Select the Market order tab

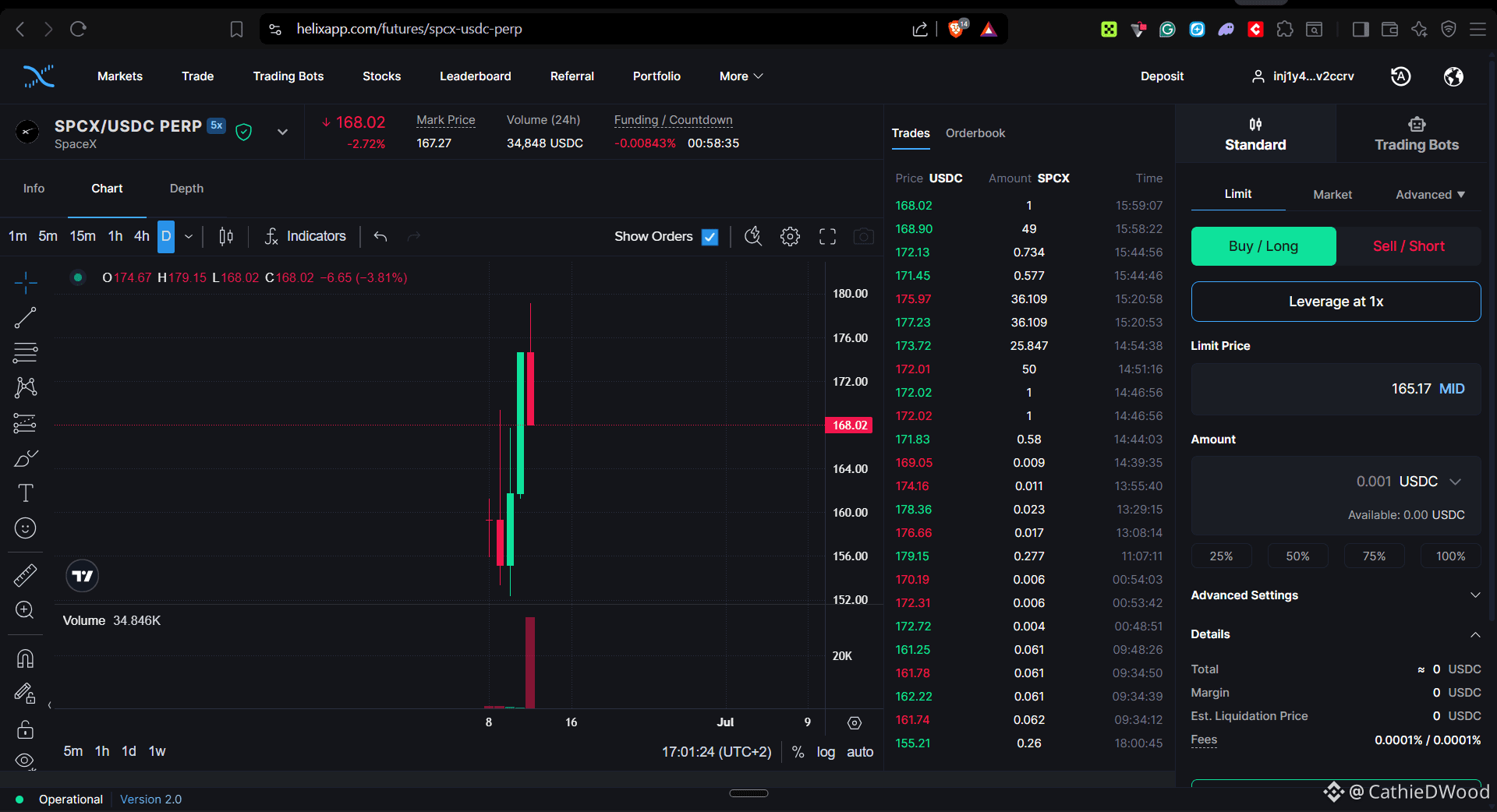pyautogui.click(x=1332, y=195)
